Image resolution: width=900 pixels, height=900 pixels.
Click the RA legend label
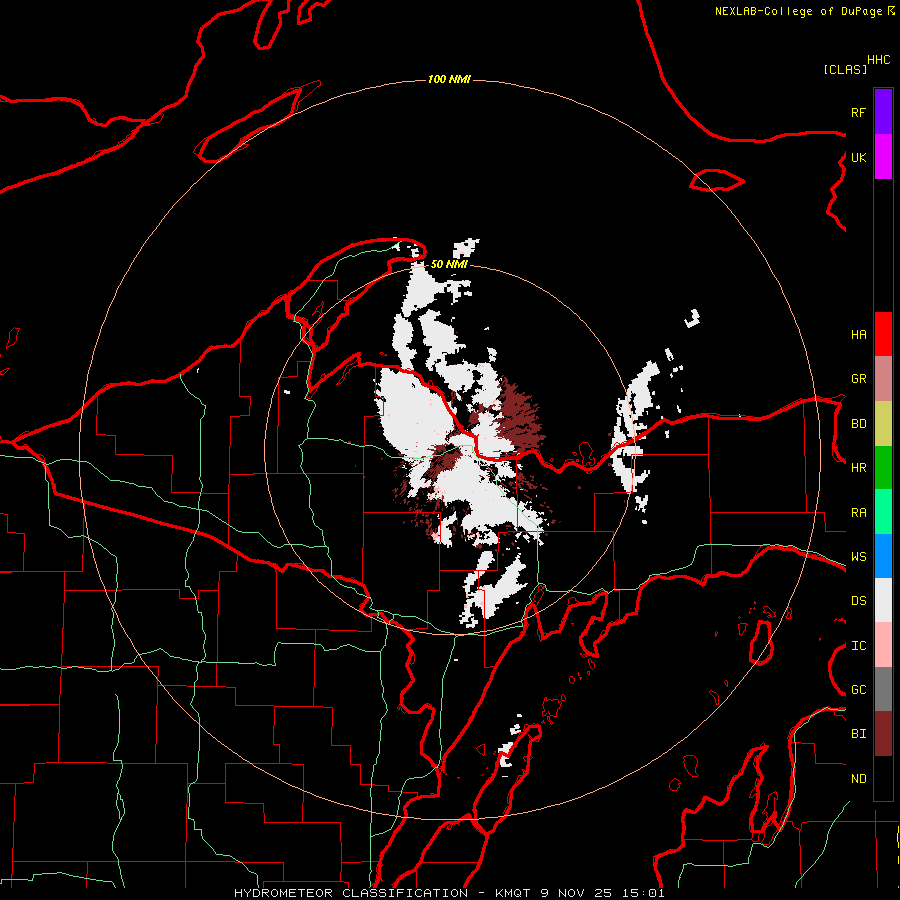[858, 512]
